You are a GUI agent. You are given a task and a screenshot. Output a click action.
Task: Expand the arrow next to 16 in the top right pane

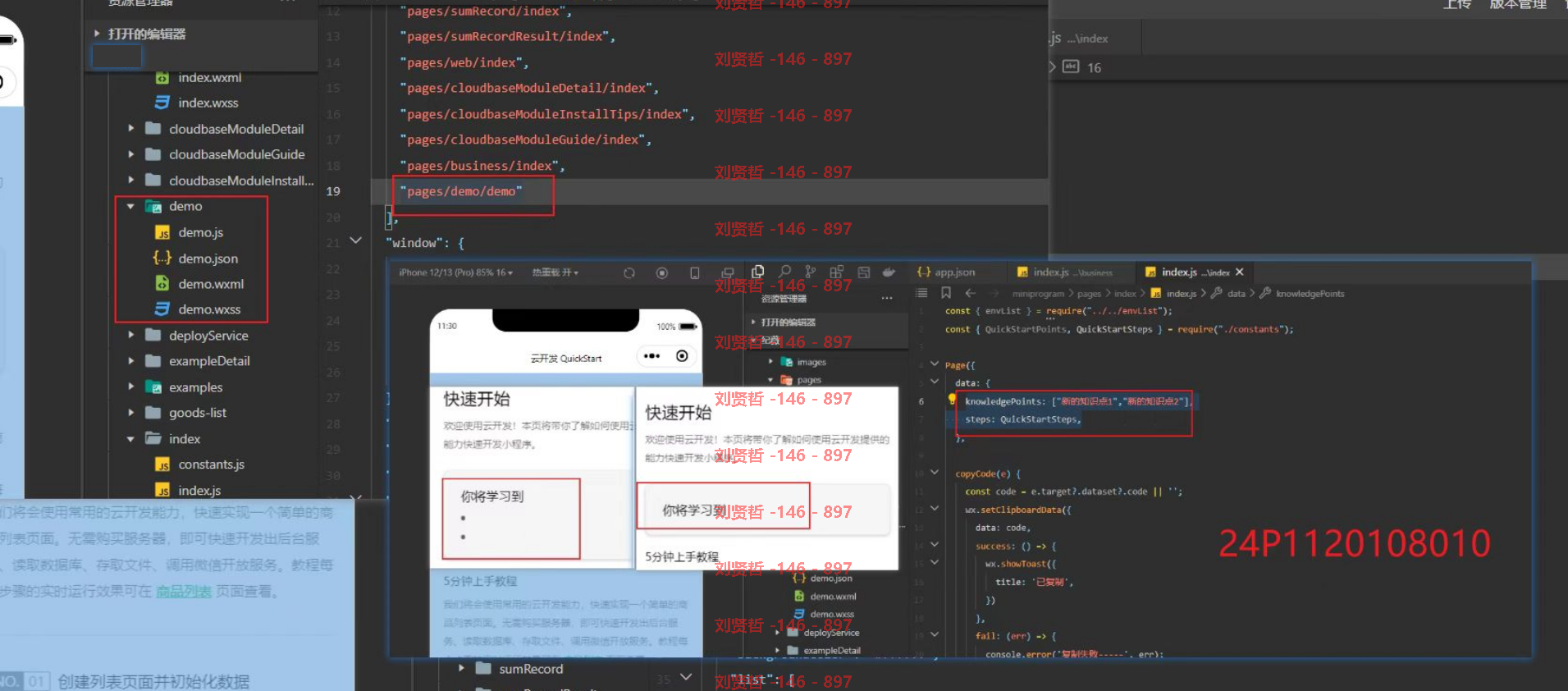coord(1053,66)
